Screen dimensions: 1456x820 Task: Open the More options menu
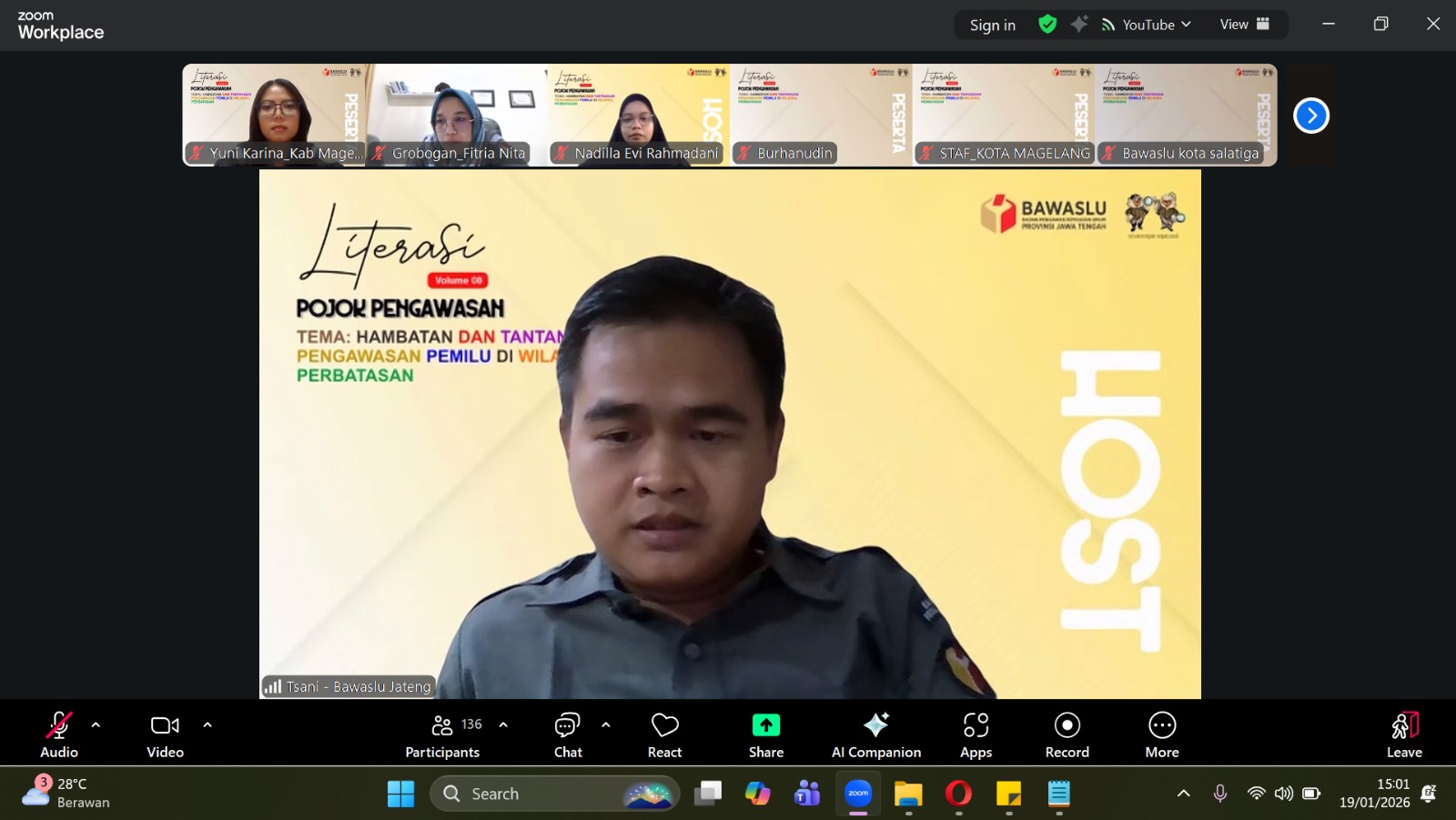tap(1162, 734)
